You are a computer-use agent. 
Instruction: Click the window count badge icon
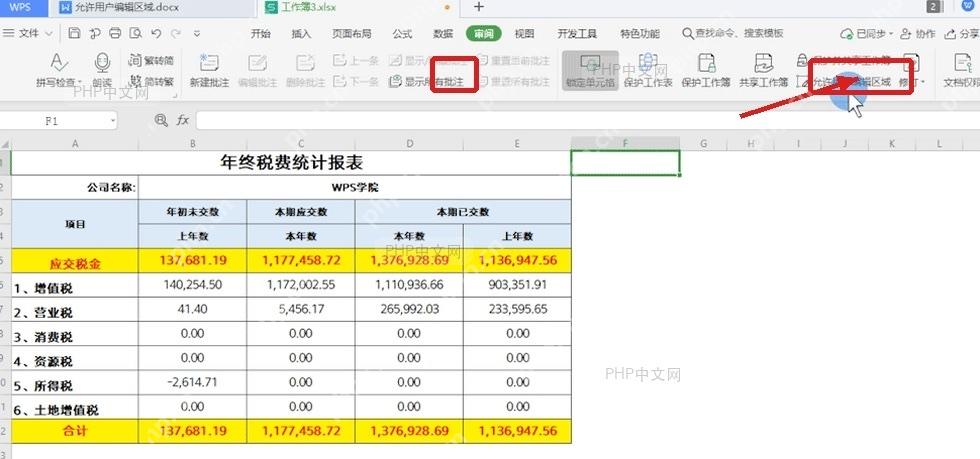tap(934, 7)
